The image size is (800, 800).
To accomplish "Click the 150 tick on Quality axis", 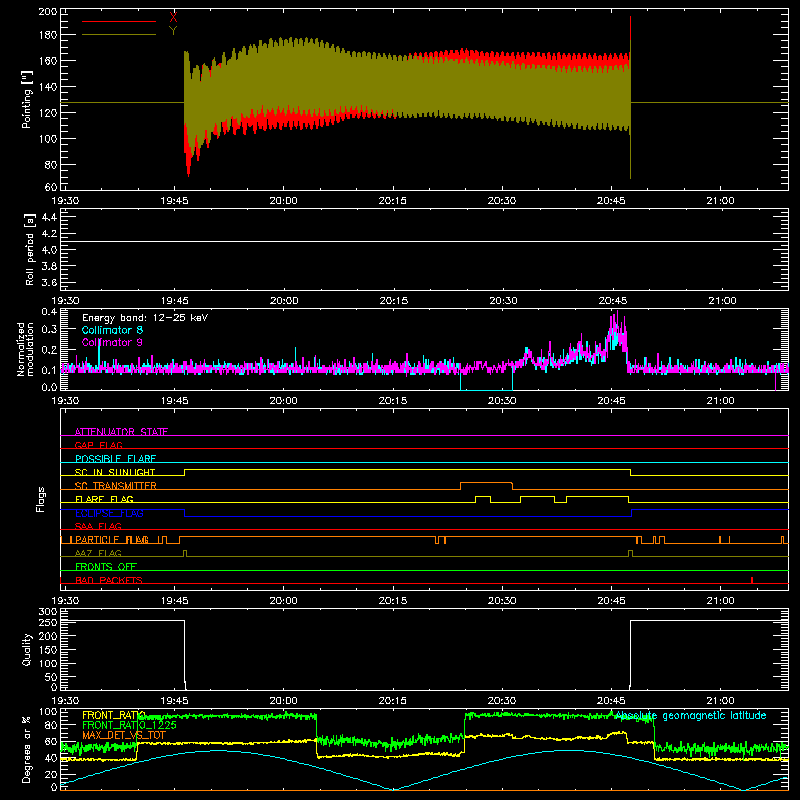I will click(48, 650).
